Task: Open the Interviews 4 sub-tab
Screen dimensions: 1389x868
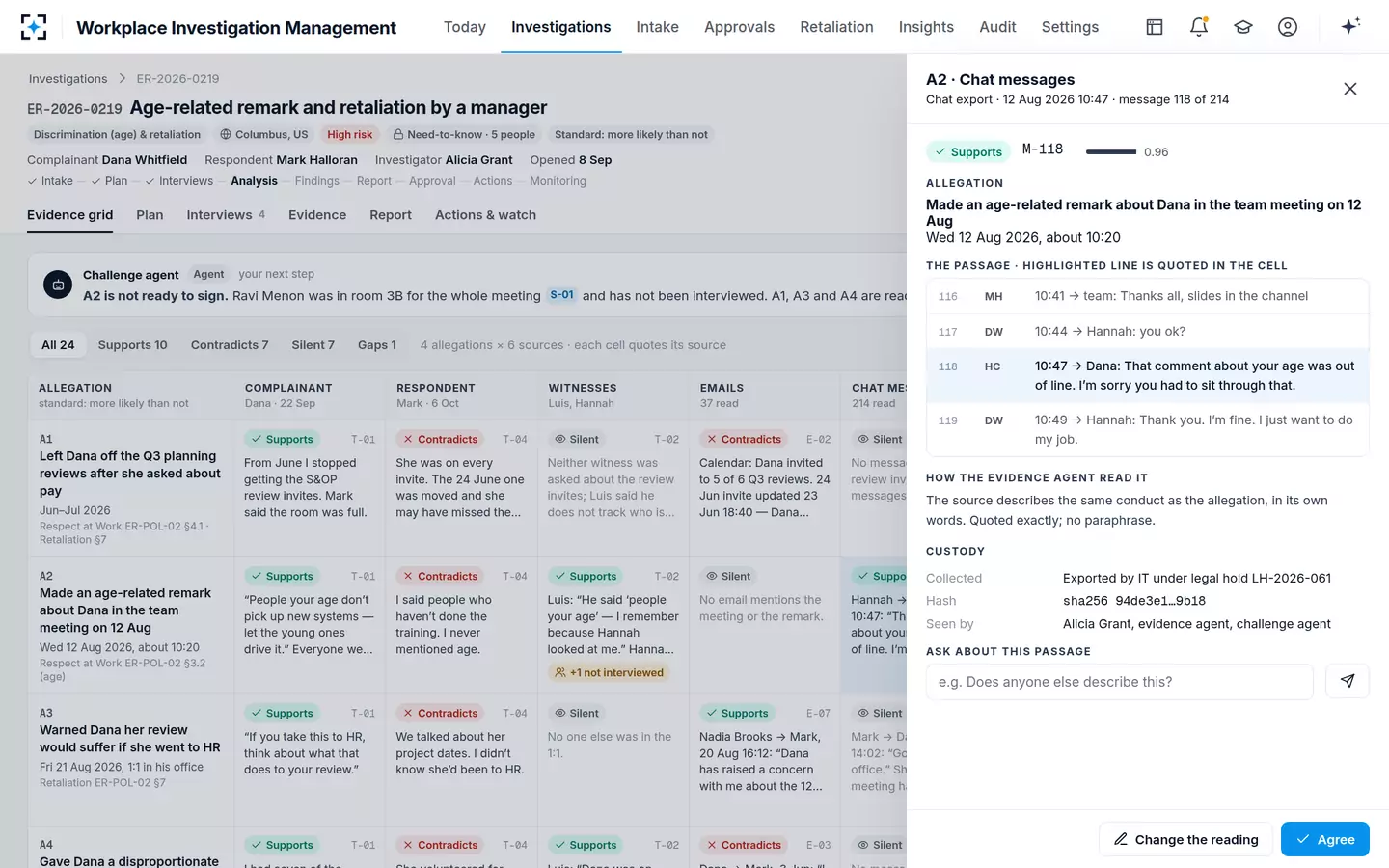Action: click(x=226, y=215)
